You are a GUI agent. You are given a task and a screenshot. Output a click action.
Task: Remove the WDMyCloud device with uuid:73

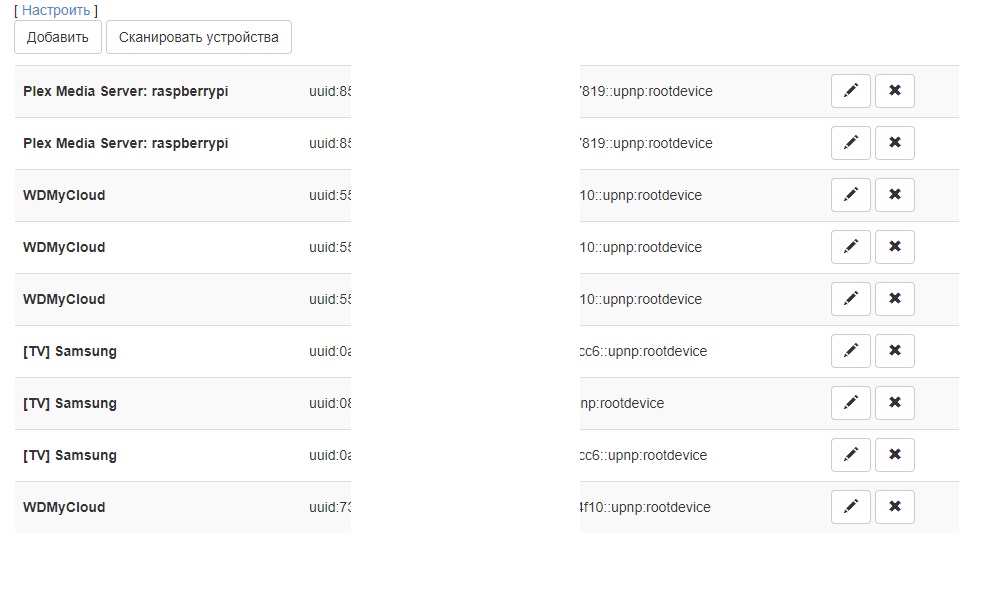coord(895,507)
